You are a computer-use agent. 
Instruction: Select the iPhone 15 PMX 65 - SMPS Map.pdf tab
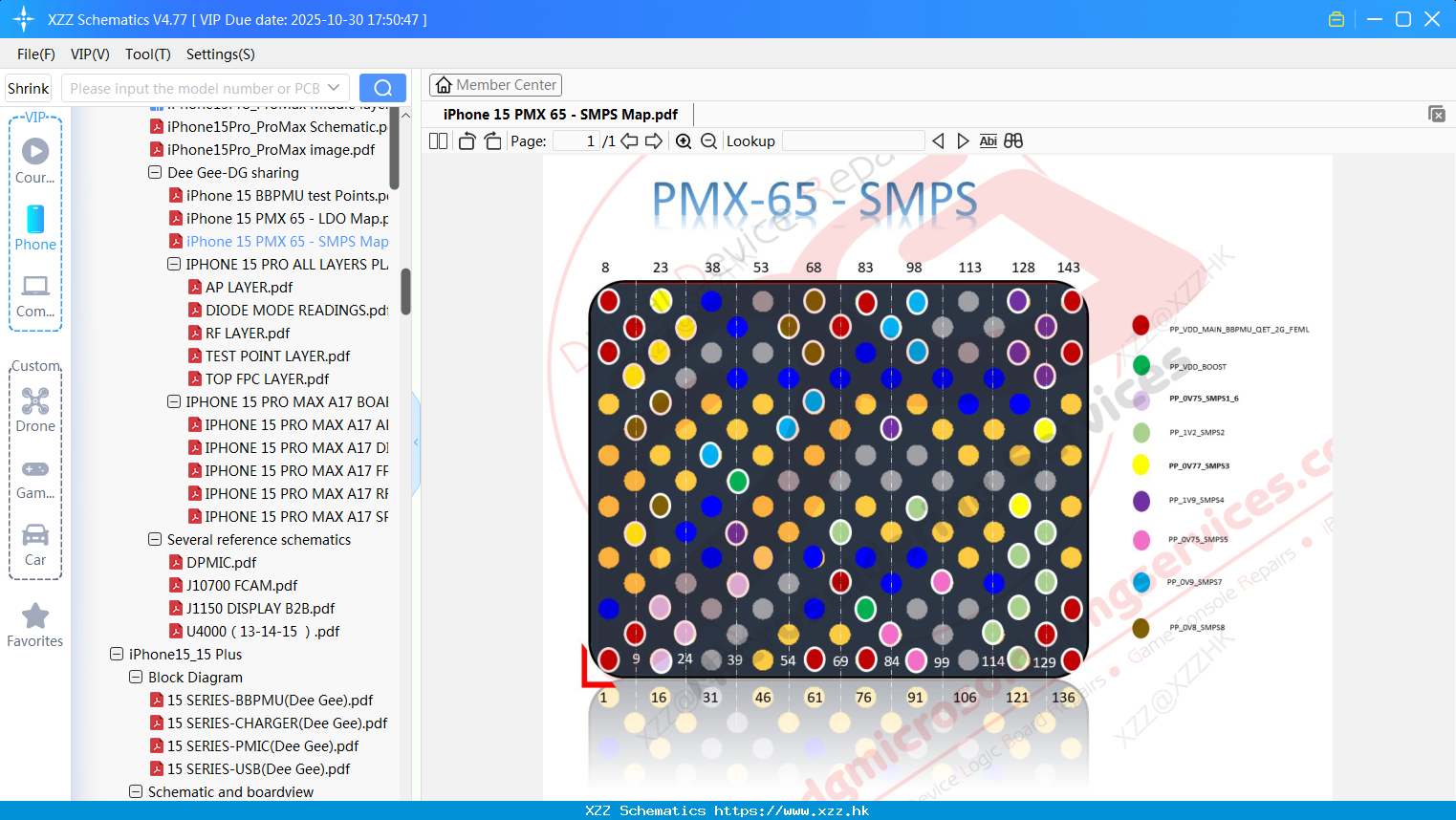click(560, 114)
